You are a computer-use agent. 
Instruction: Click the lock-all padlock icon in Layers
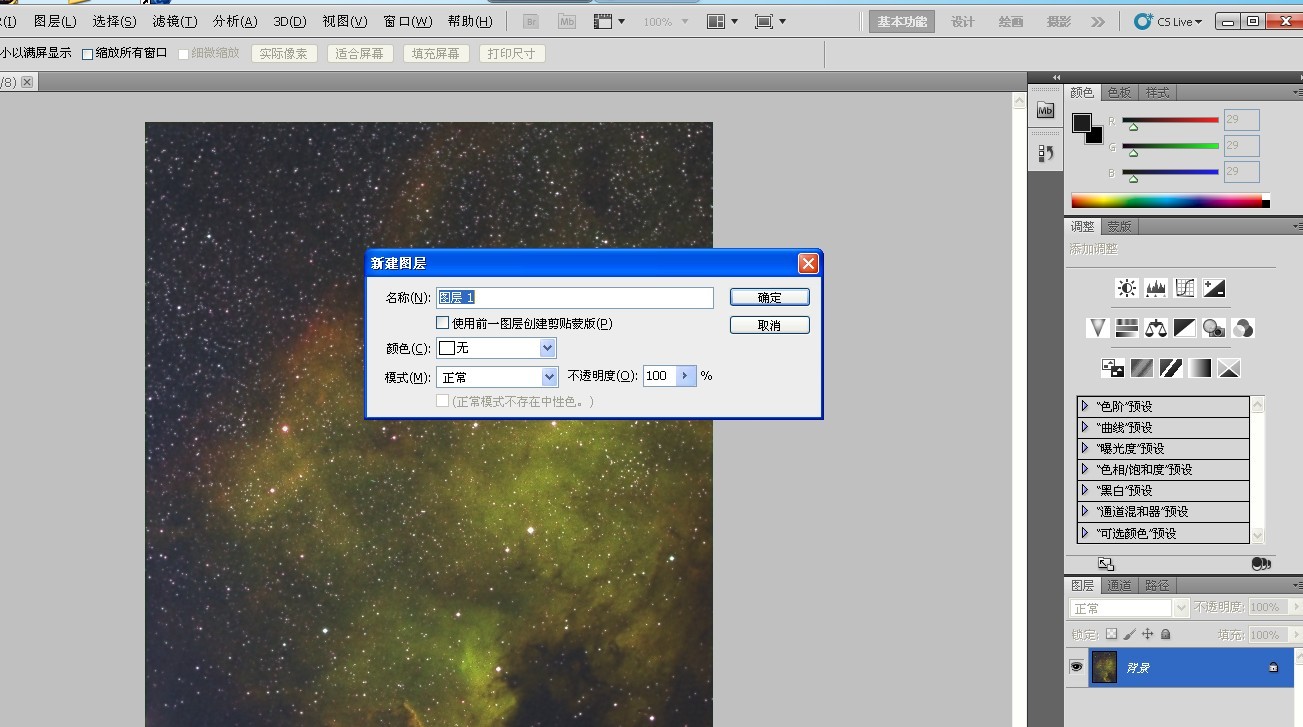(1166, 634)
